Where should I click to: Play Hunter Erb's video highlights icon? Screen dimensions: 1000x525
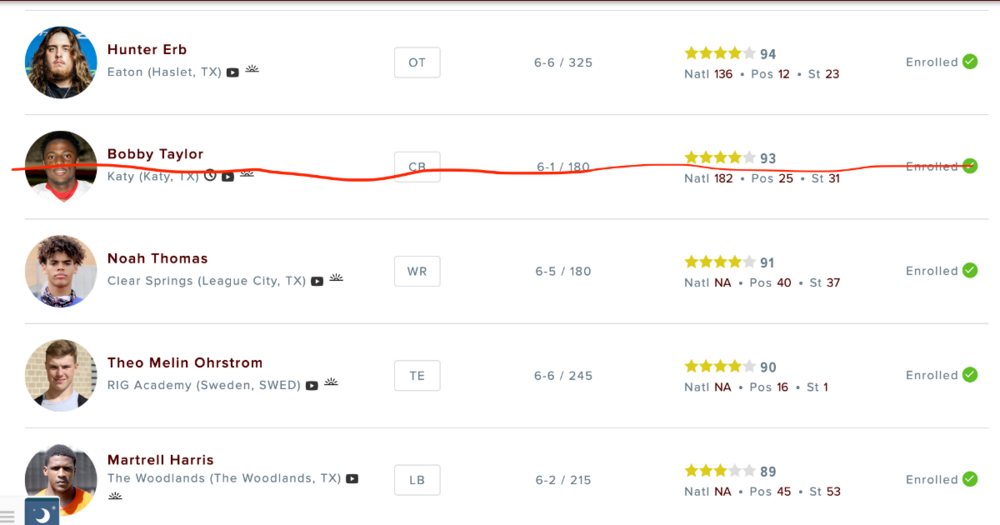(232, 73)
